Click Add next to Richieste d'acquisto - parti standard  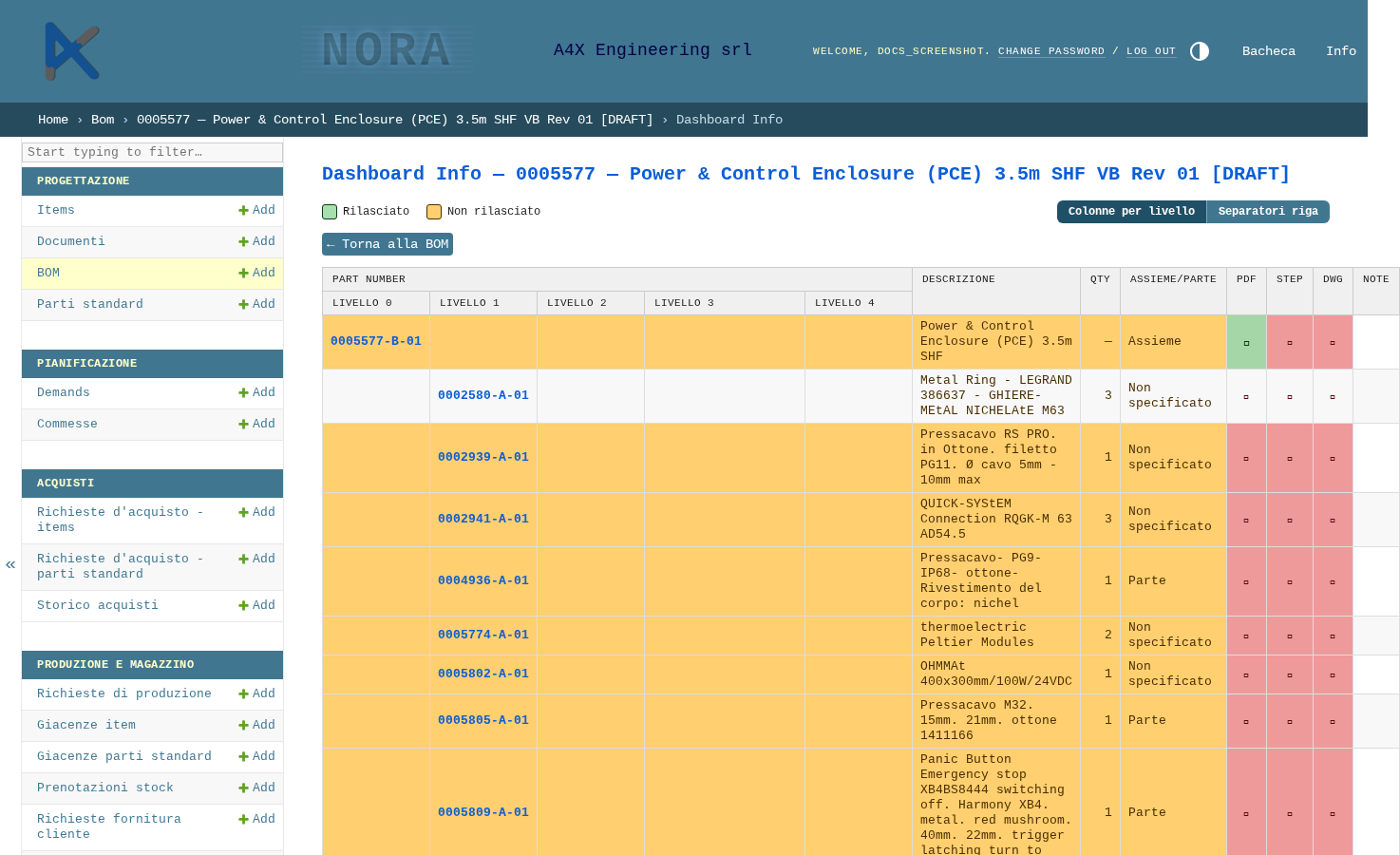pyautogui.click(x=256, y=559)
